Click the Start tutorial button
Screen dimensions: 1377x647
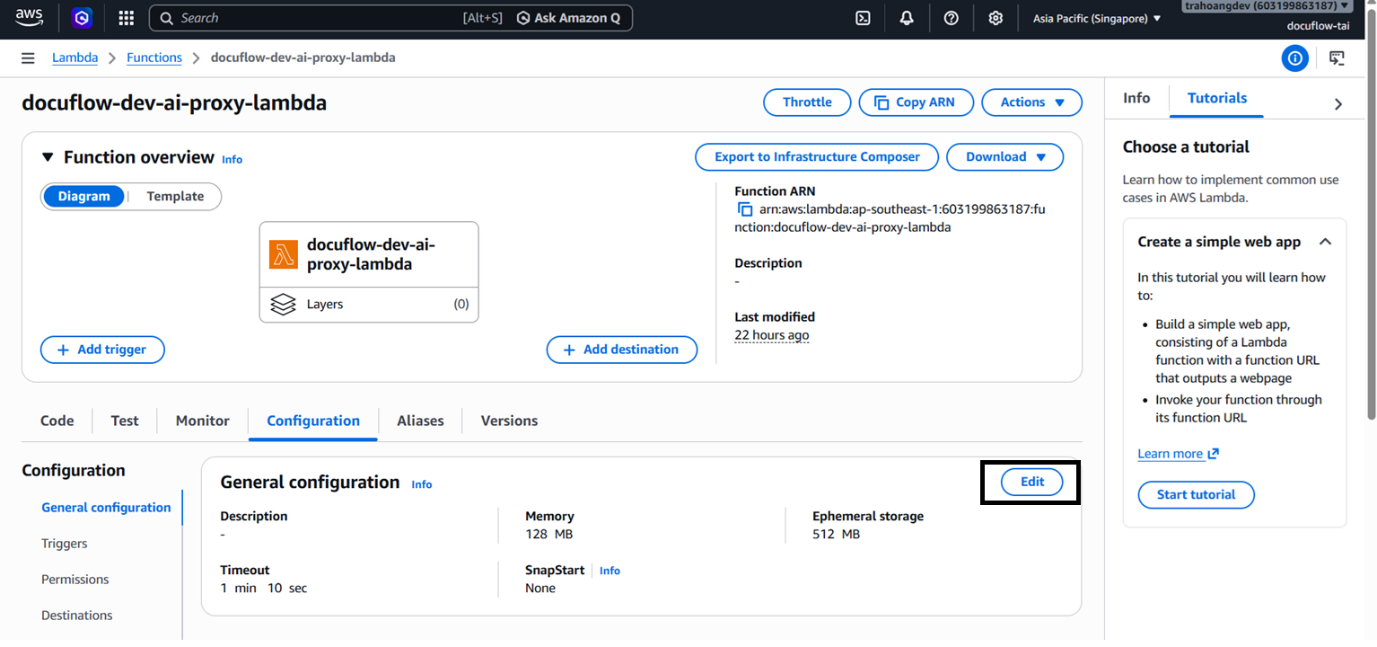[1196, 495]
